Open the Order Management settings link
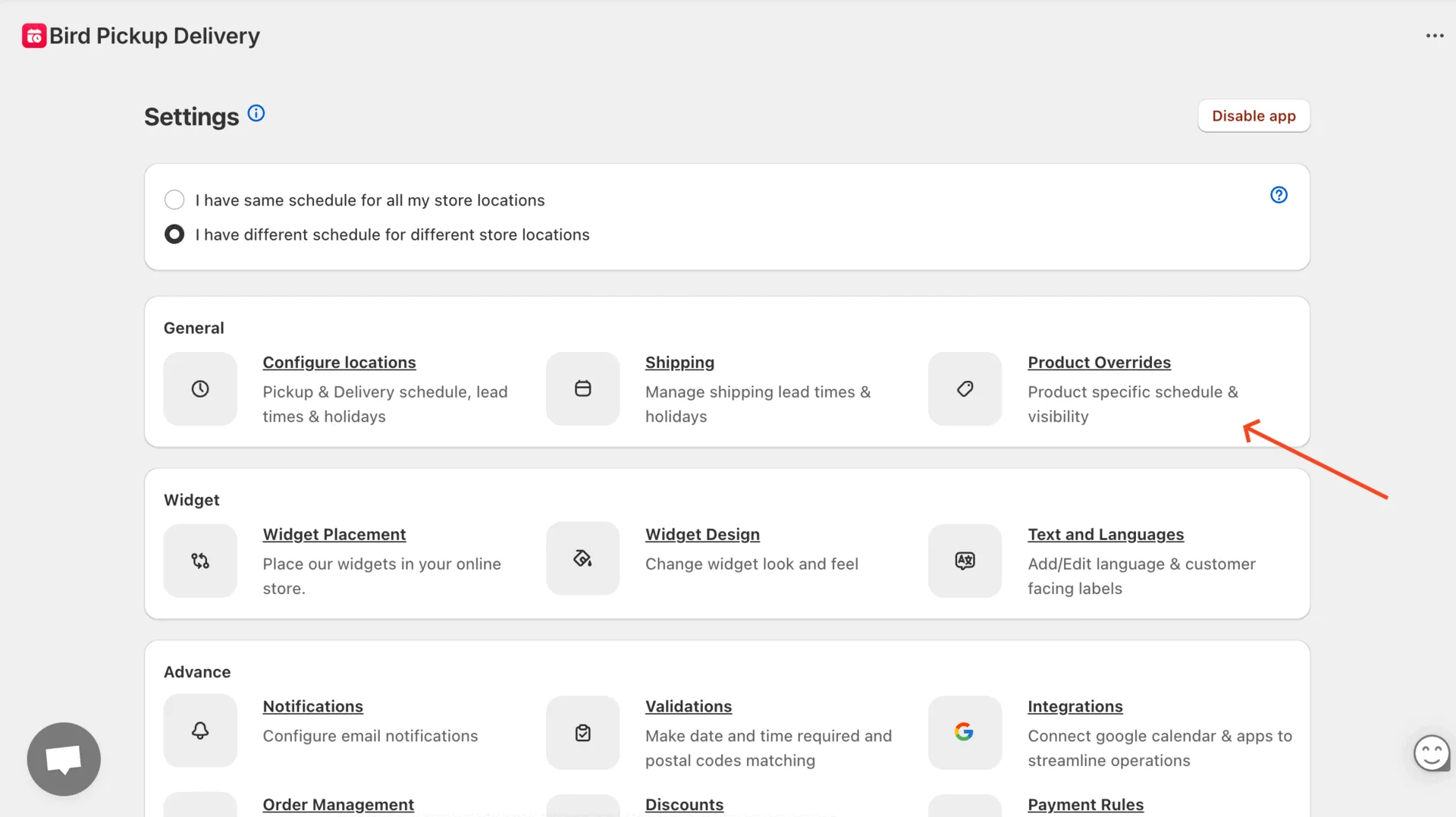 (338, 804)
